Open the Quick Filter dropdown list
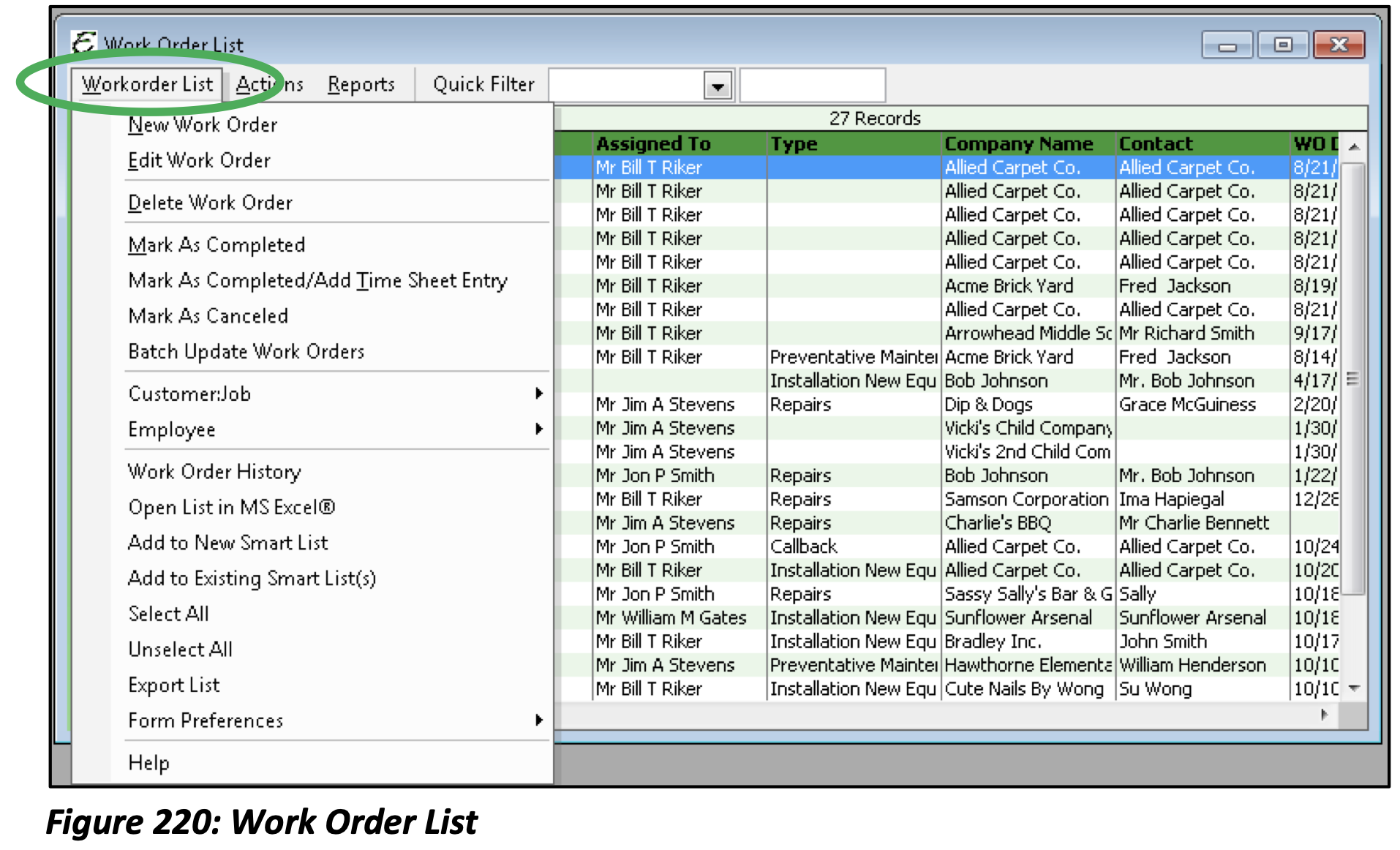 click(719, 84)
